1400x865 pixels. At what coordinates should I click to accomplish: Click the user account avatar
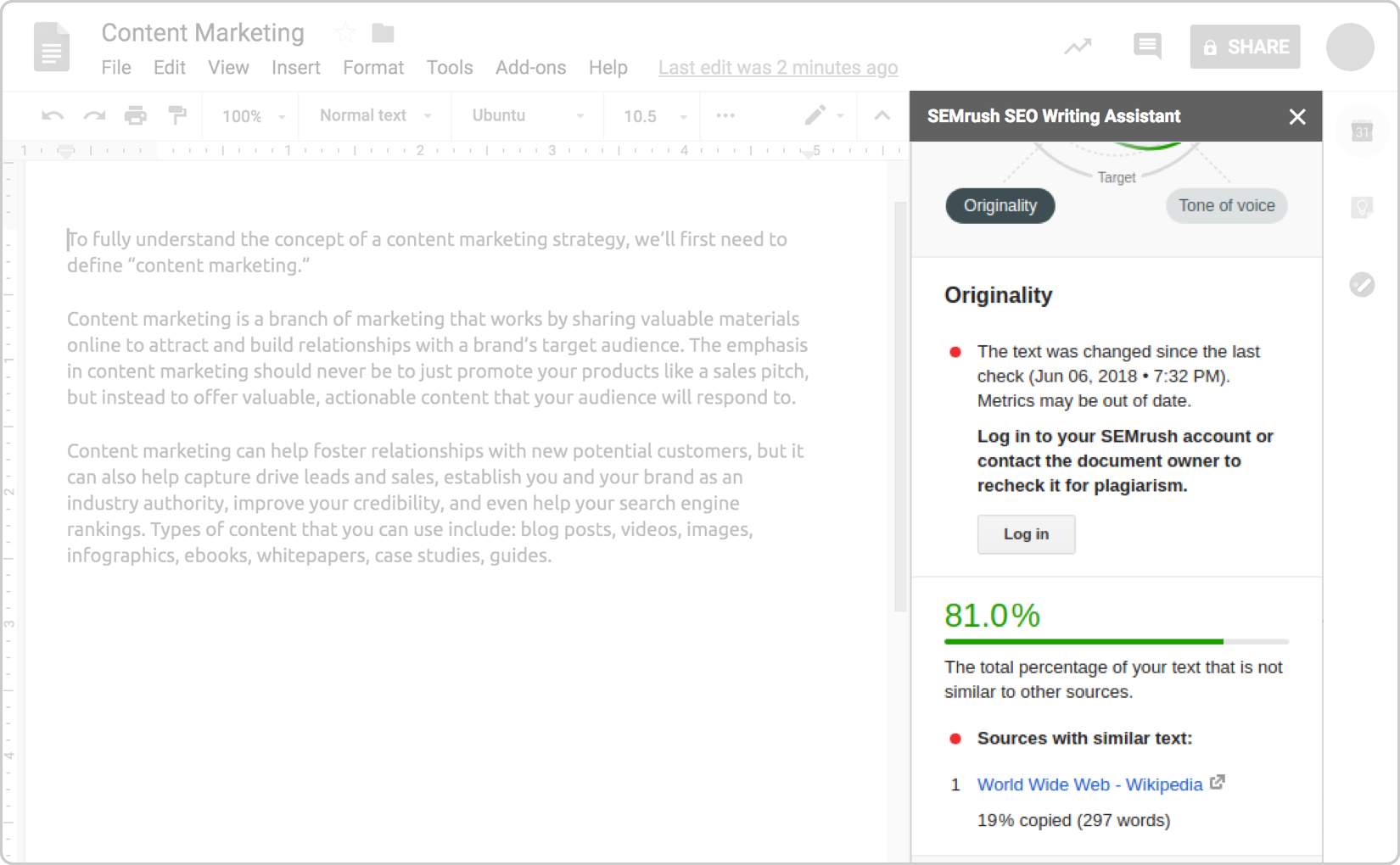coord(1350,47)
